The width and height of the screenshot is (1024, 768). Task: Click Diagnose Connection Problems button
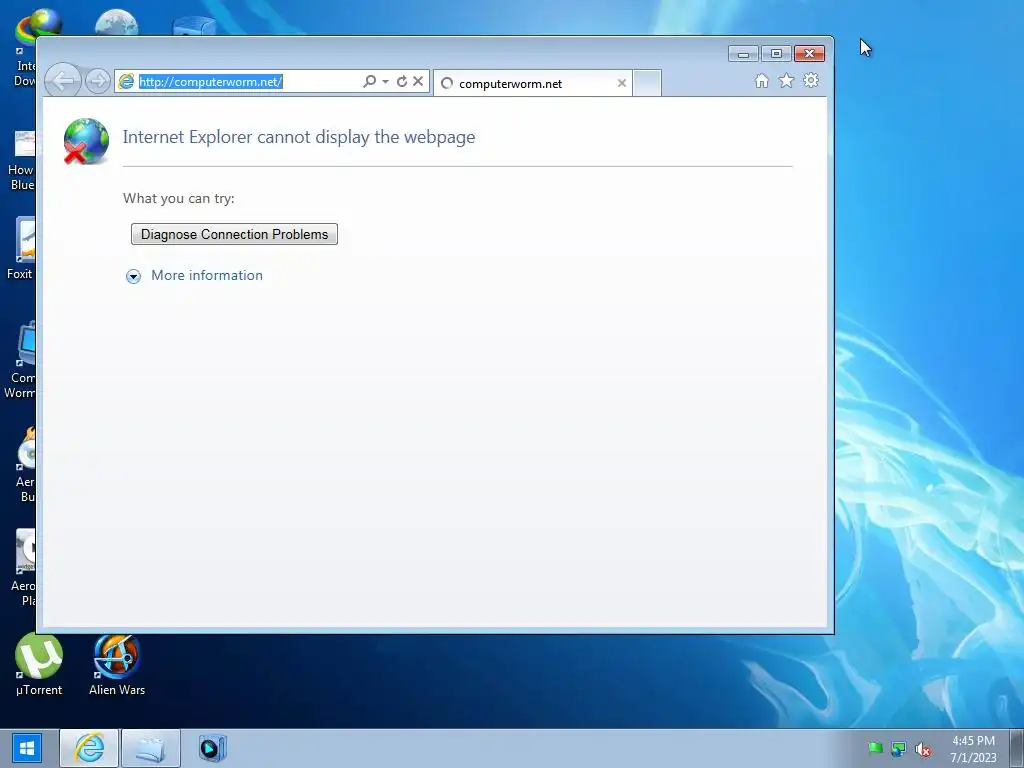[234, 234]
